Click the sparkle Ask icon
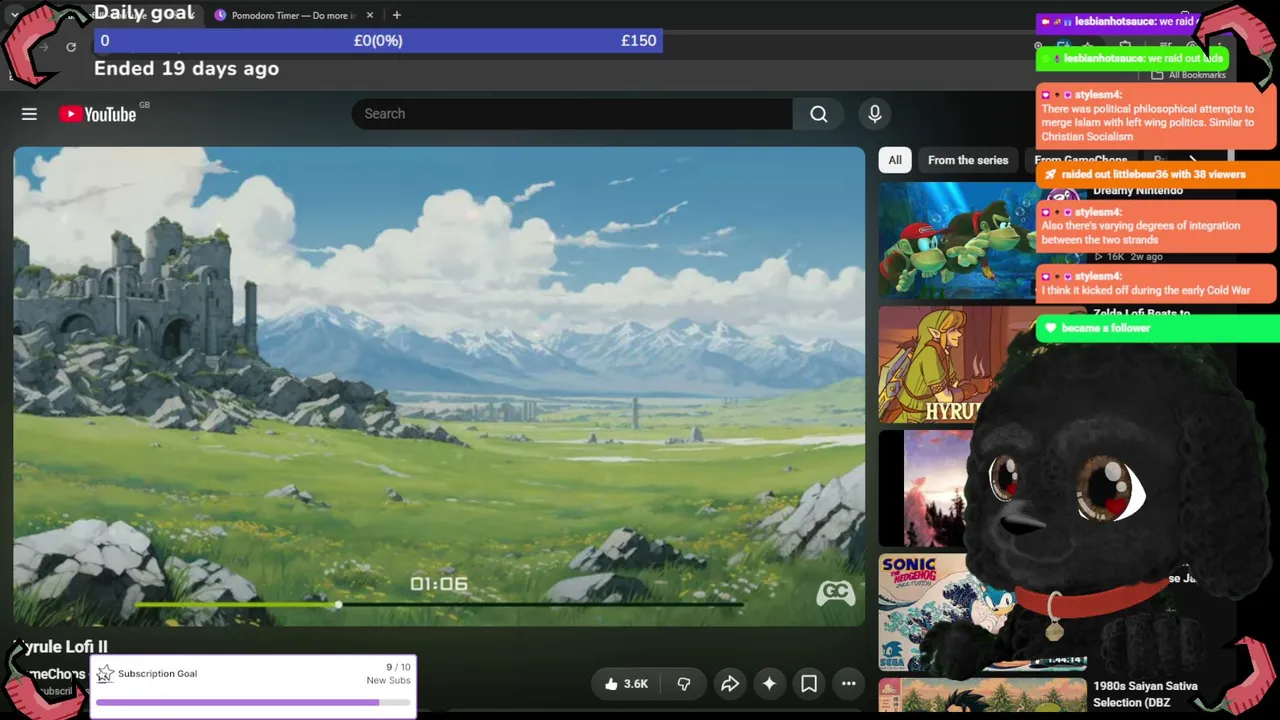1280x720 pixels. tap(769, 684)
